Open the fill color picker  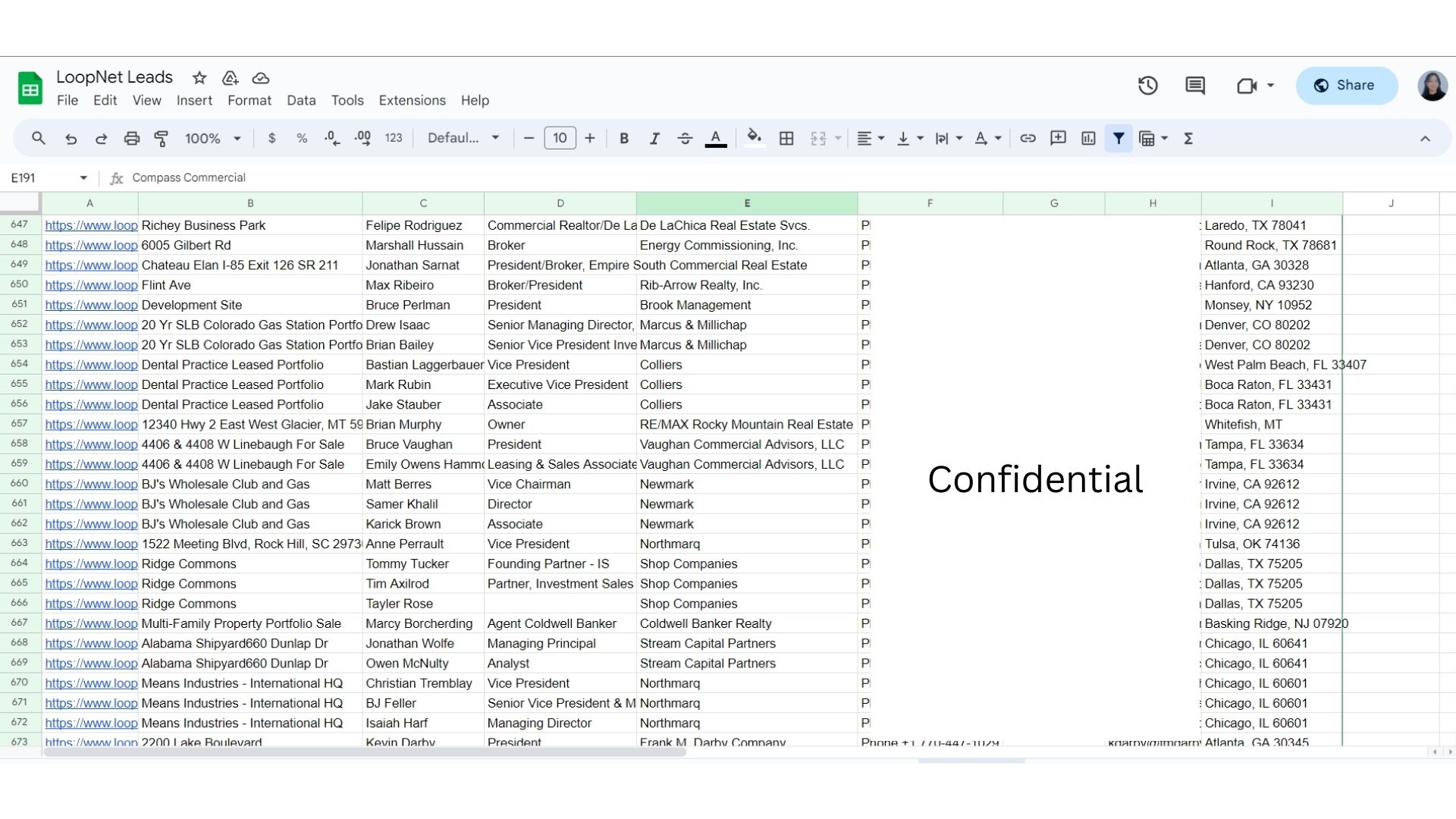click(x=754, y=138)
